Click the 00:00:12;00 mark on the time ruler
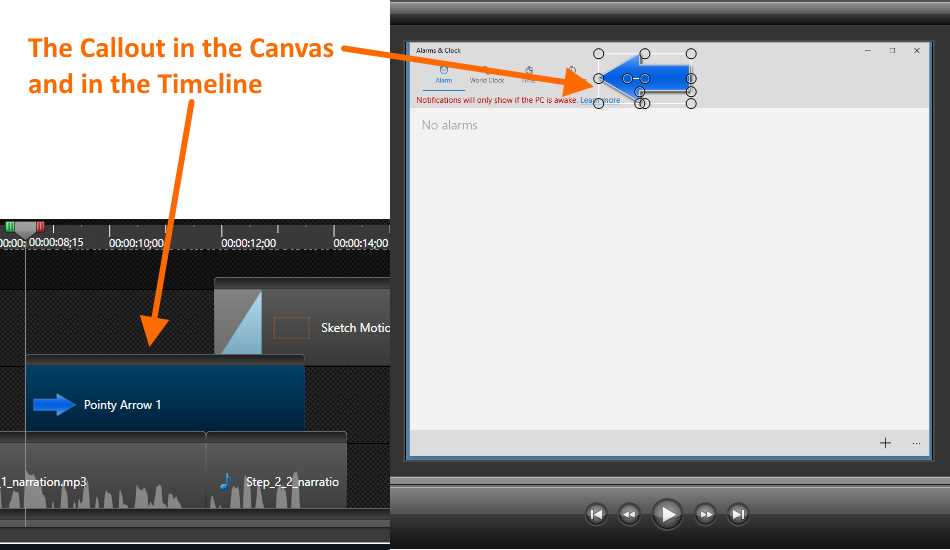 point(248,243)
